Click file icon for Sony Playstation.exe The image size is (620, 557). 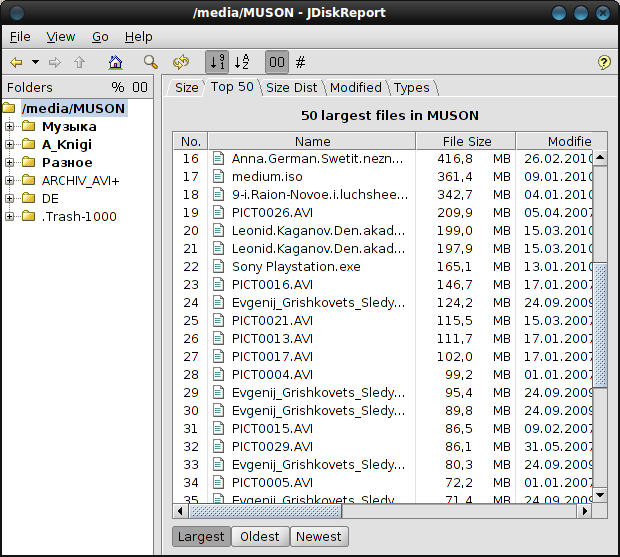[x=218, y=266]
